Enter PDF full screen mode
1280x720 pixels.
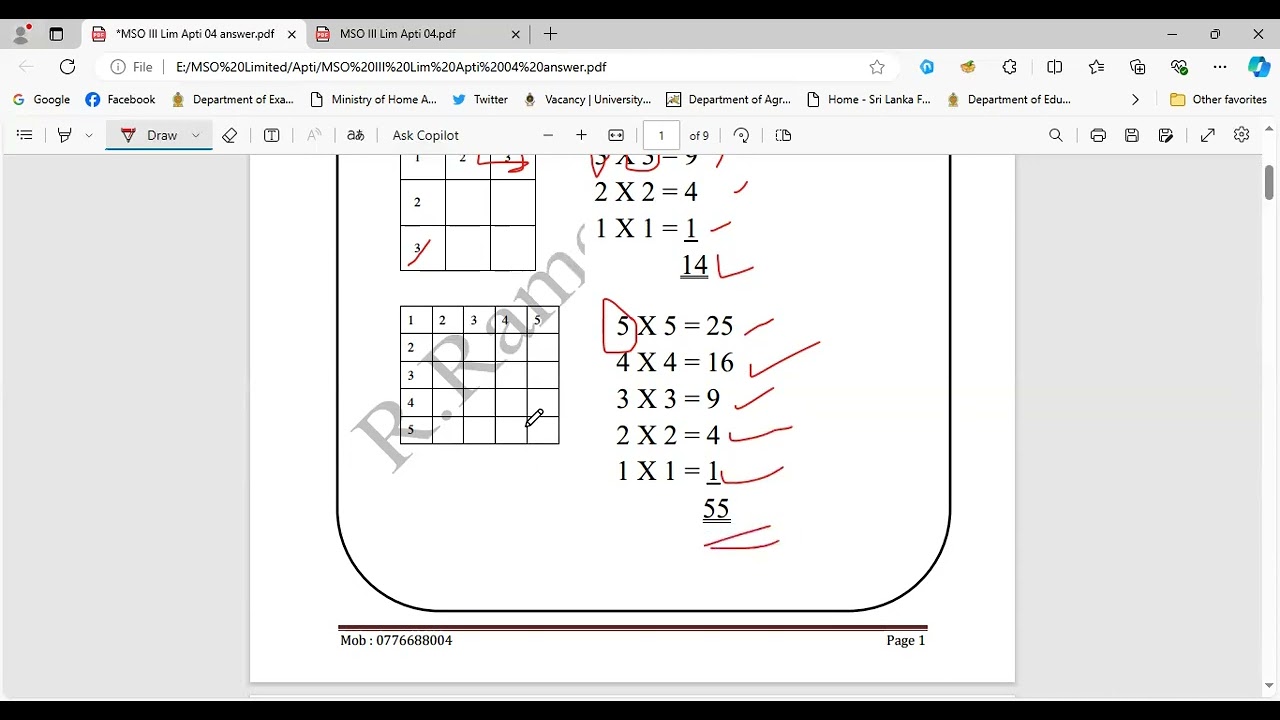tap(1208, 135)
